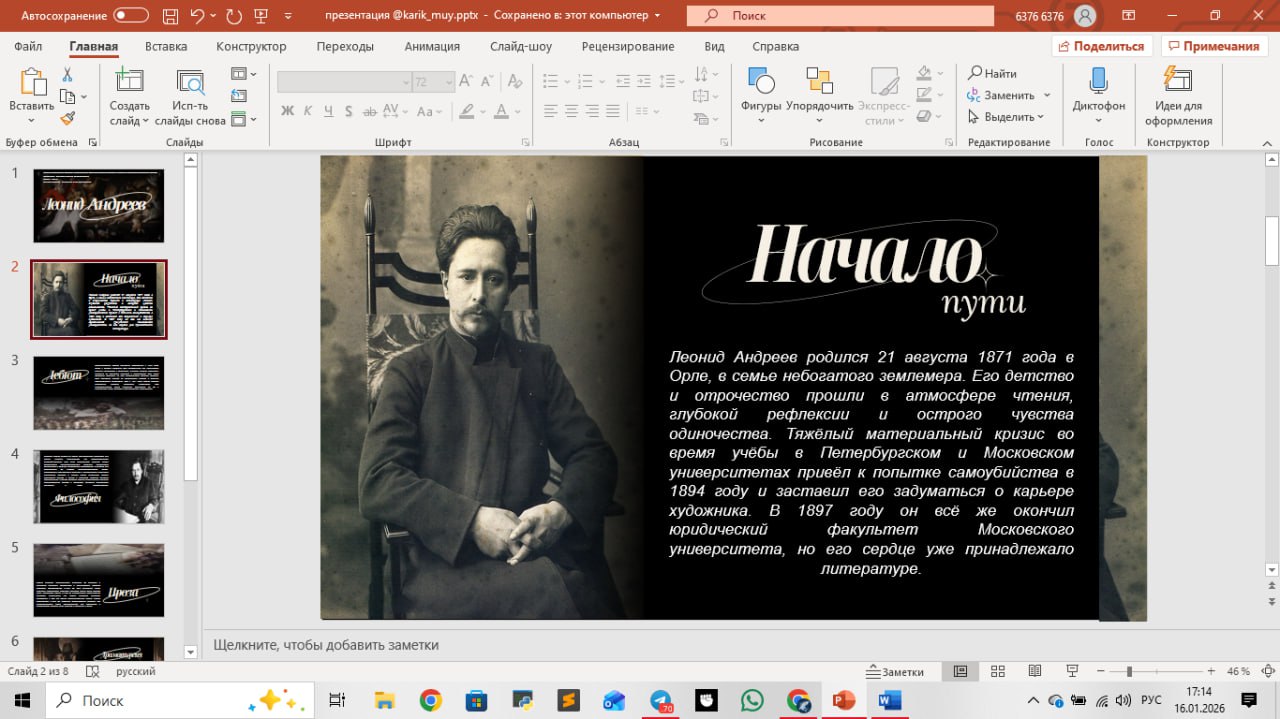Click the Cut scissors icon
The width and height of the screenshot is (1280, 719).
[x=67, y=75]
